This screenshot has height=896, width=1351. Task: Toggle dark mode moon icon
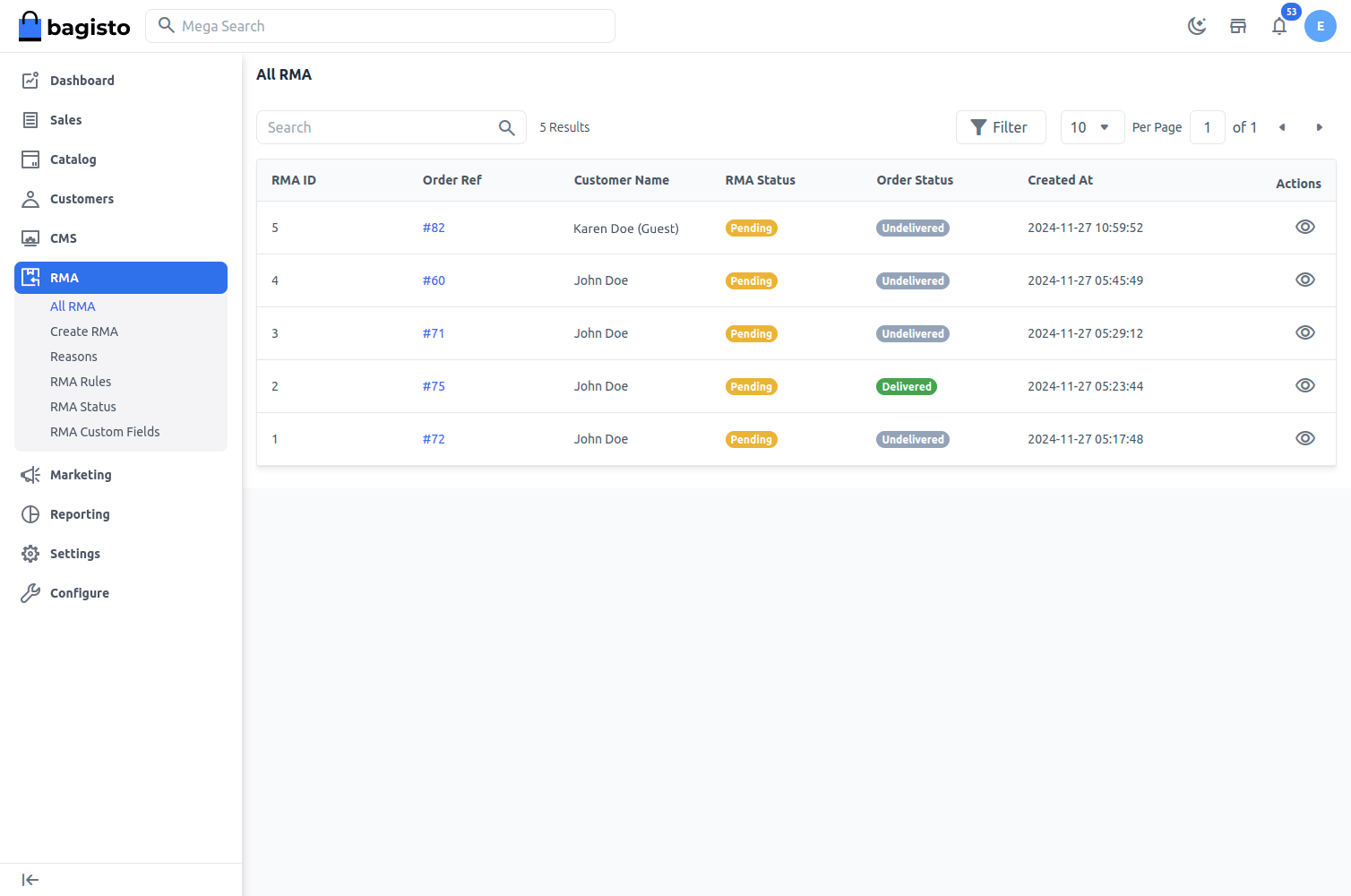pyautogui.click(x=1197, y=26)
